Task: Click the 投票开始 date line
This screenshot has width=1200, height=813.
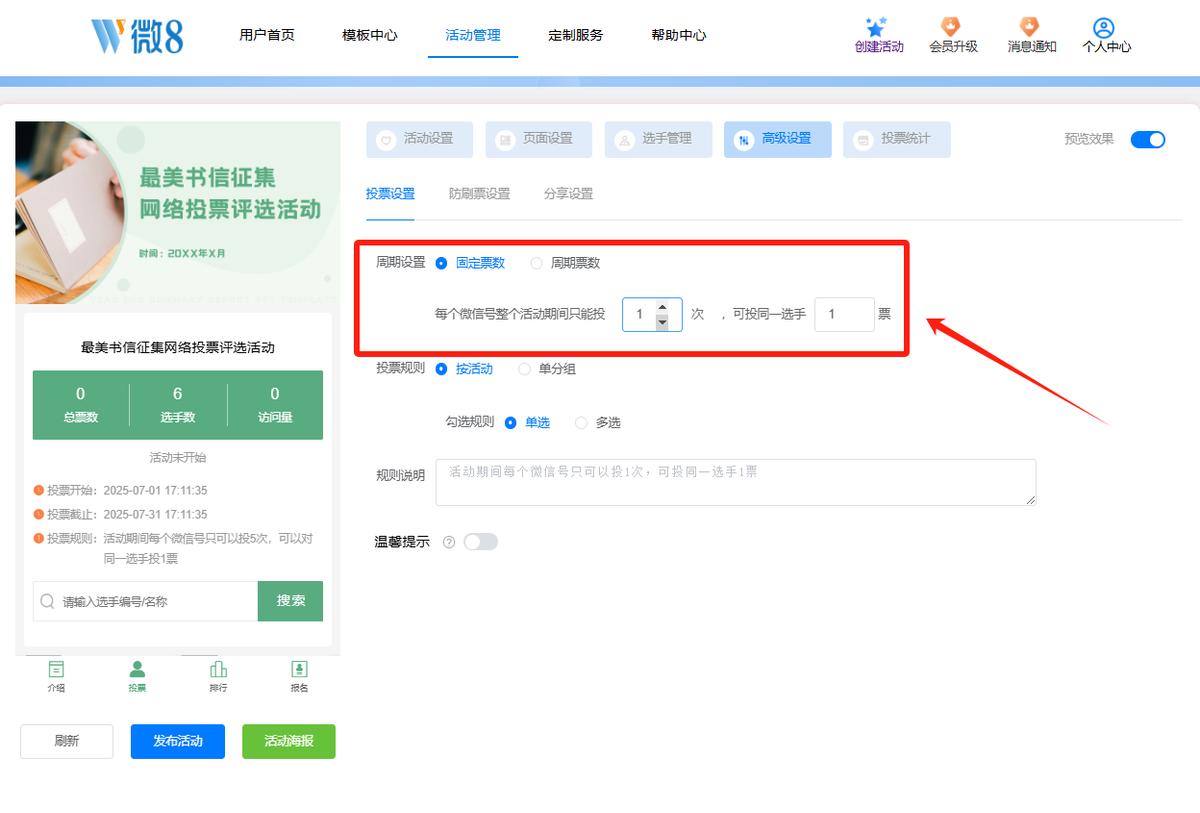Action: (120, 491)
